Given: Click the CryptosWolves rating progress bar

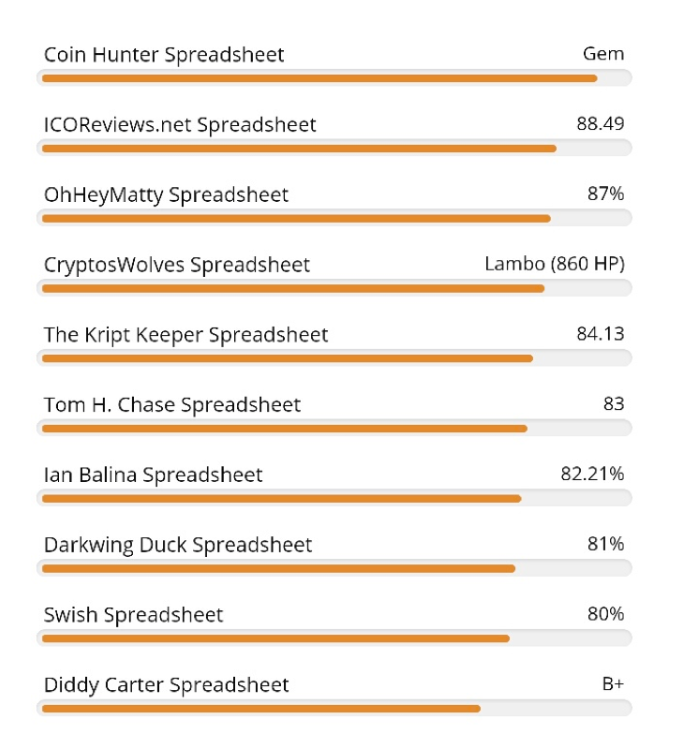Looking at the screenshot, I should pyautogui.click(x=292, y=288).
